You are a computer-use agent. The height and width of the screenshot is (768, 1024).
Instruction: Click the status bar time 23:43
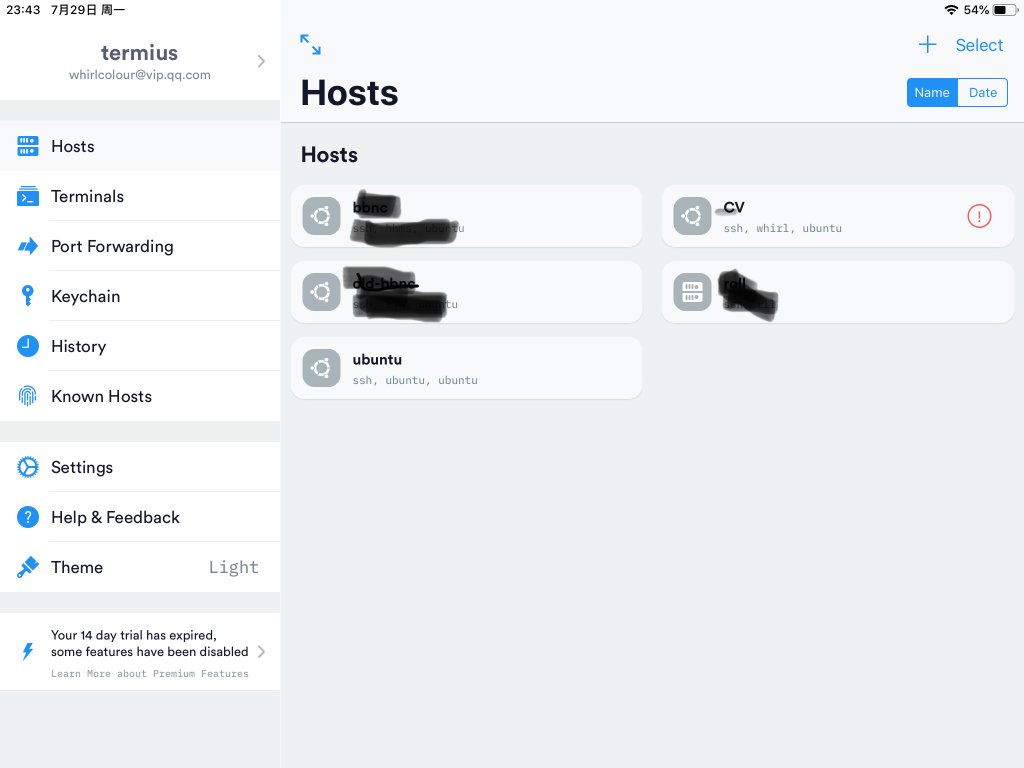[x=23, y=10]
